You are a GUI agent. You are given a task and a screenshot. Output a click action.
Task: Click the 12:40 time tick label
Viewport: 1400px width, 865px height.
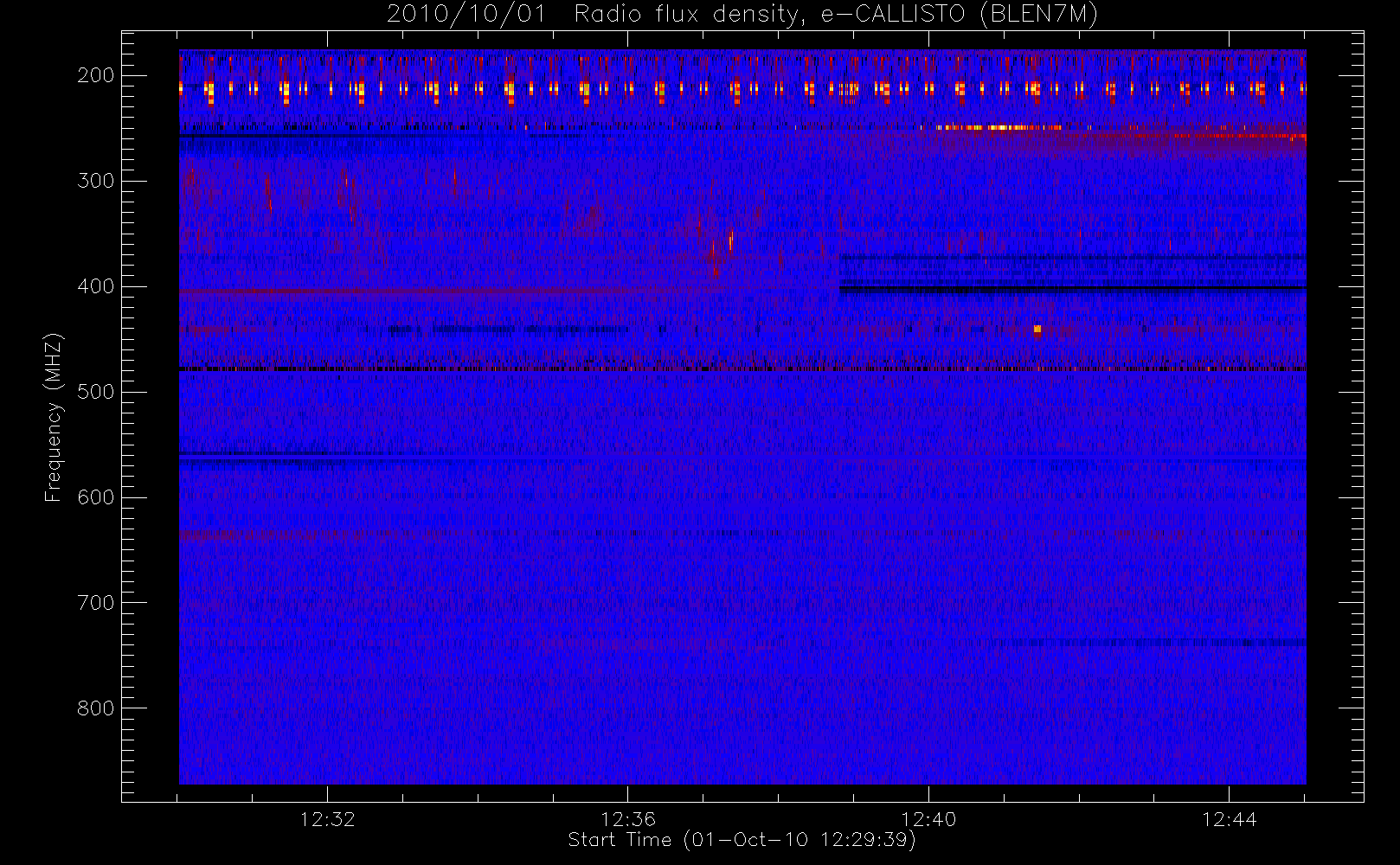[x=928, y=819]
